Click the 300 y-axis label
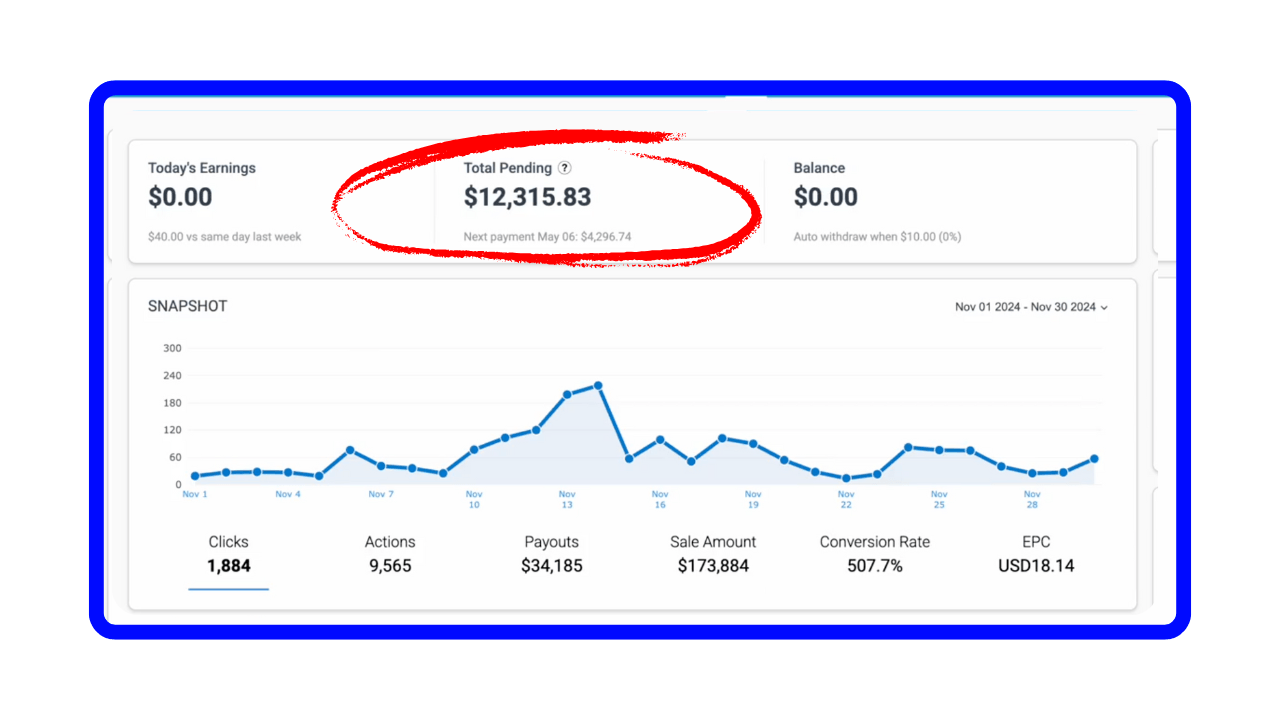 point(172,348)
